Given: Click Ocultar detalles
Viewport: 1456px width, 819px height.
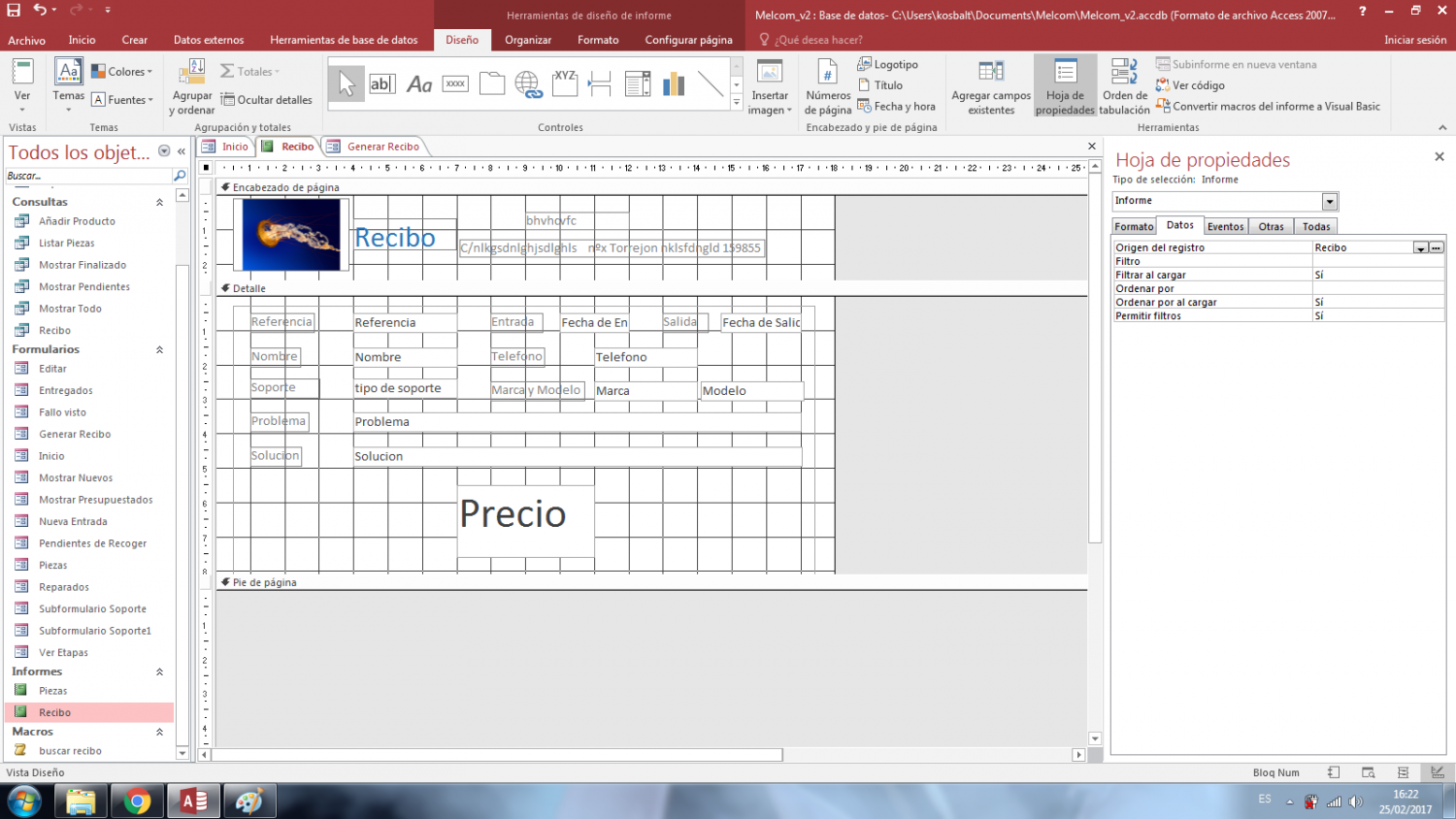Looking at the screenshot, I should point(266,100).
